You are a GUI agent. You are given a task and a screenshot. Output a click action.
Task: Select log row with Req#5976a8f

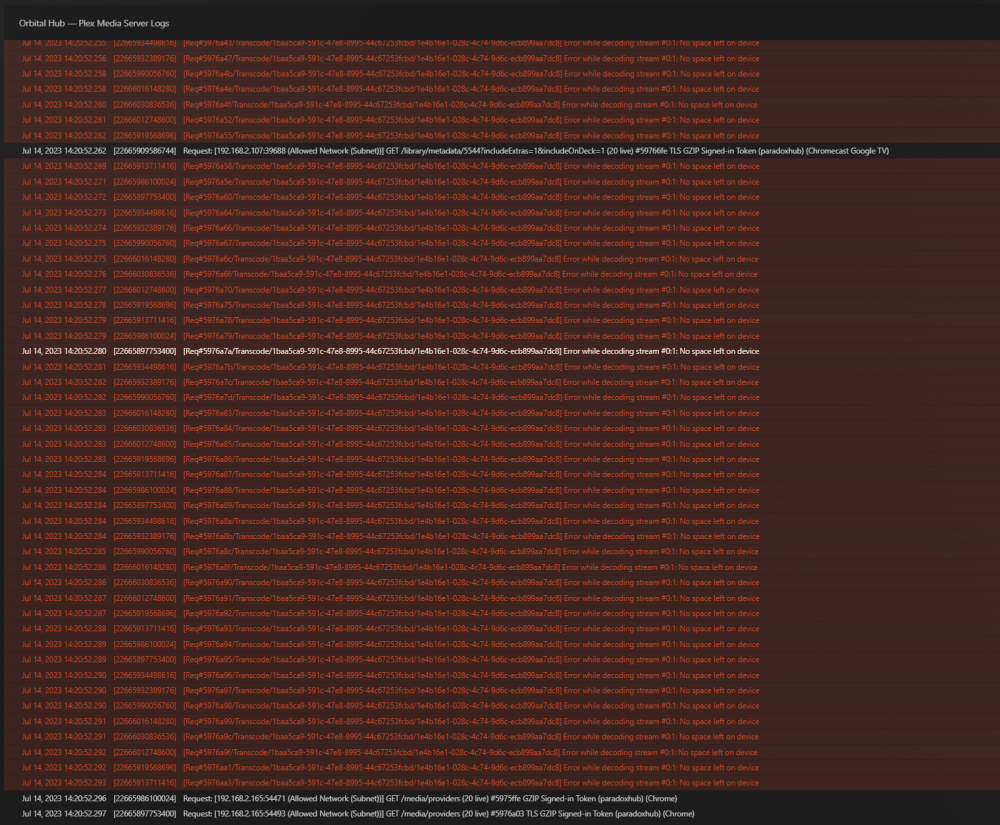500,567
